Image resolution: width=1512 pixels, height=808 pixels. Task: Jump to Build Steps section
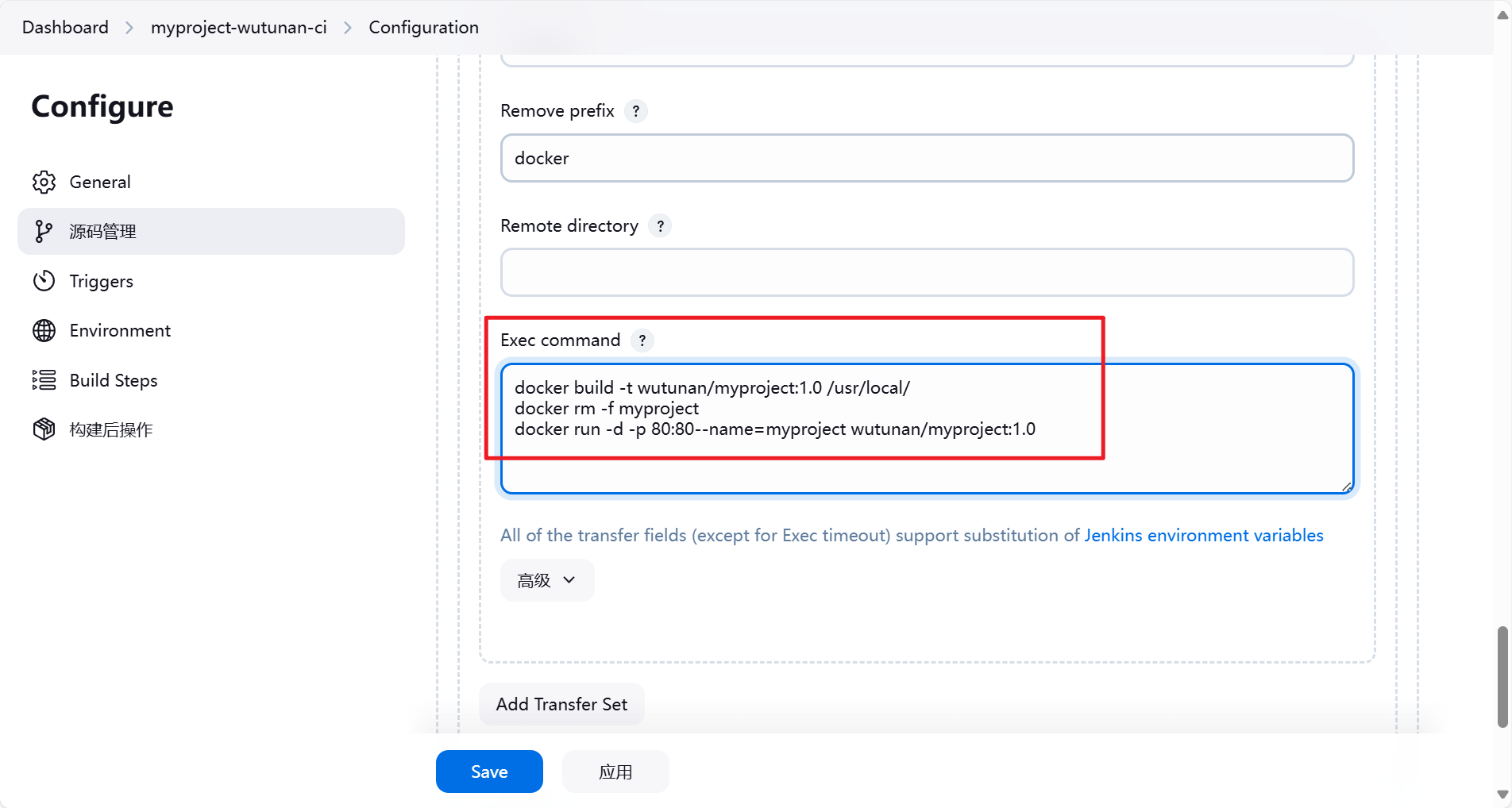[x=211, y=380]
